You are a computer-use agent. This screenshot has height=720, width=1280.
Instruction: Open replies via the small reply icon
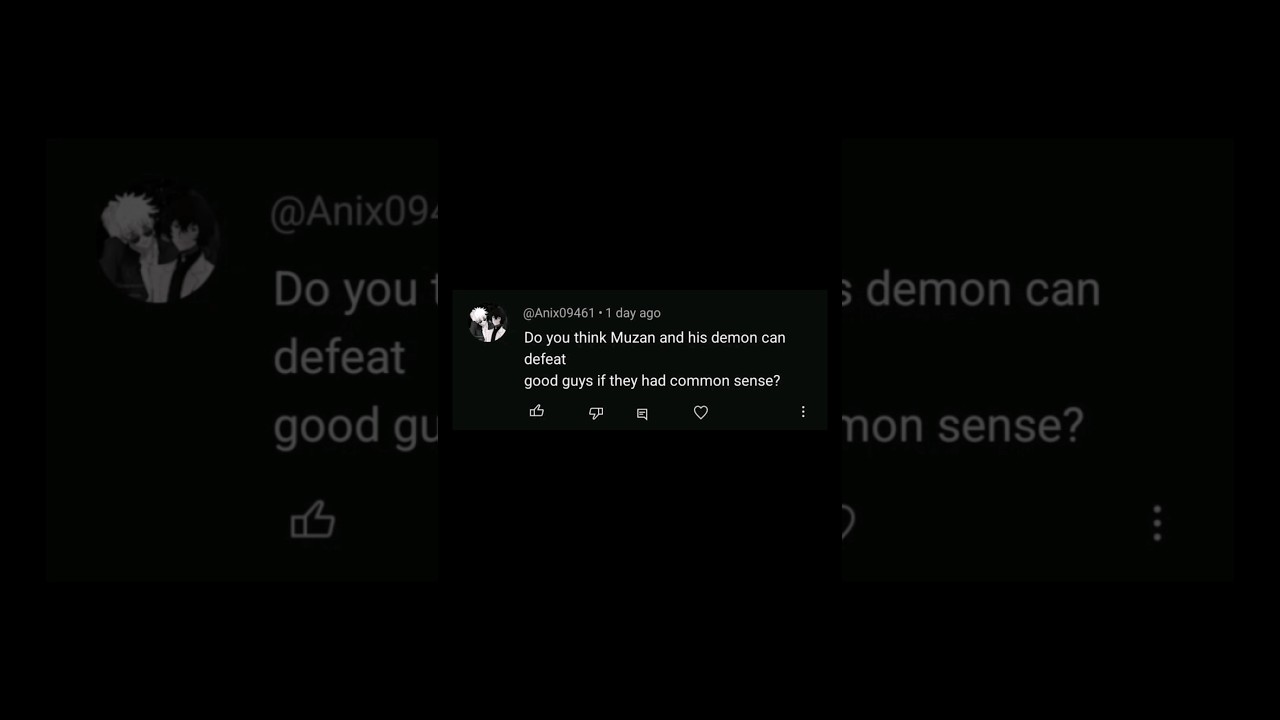[x=642, y=414]
